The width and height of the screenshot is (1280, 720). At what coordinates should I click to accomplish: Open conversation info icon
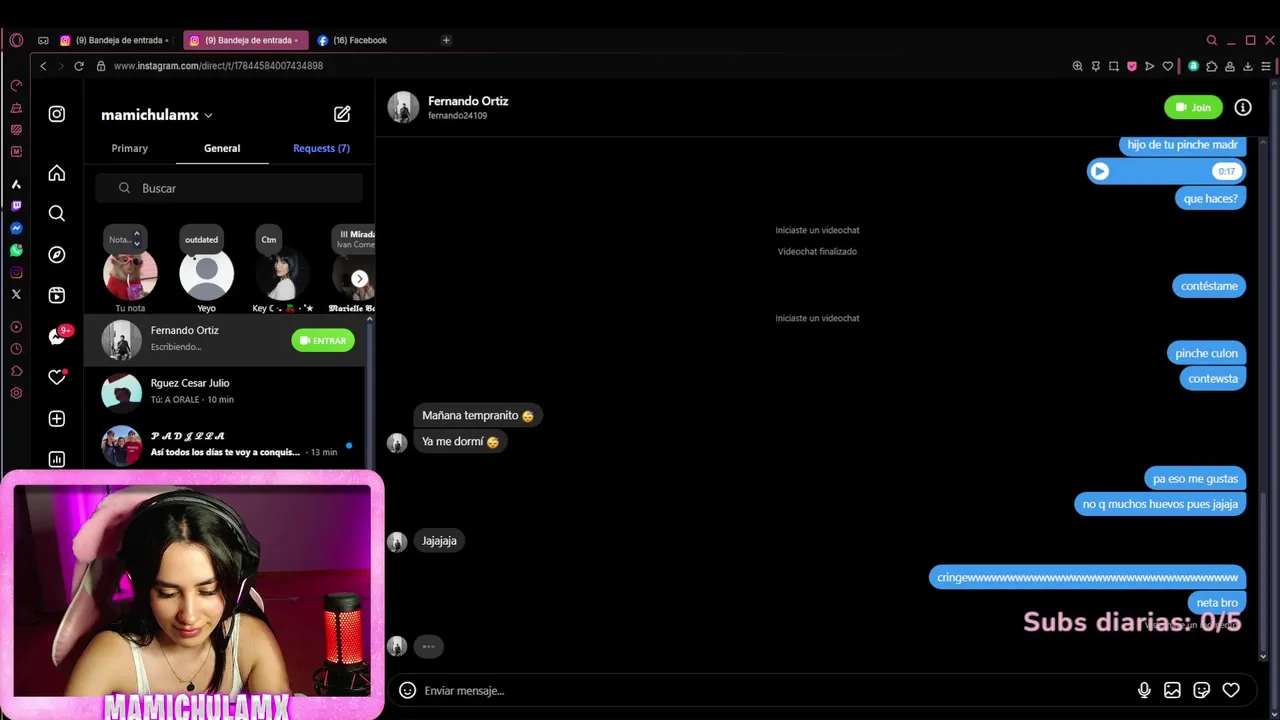1243,107
